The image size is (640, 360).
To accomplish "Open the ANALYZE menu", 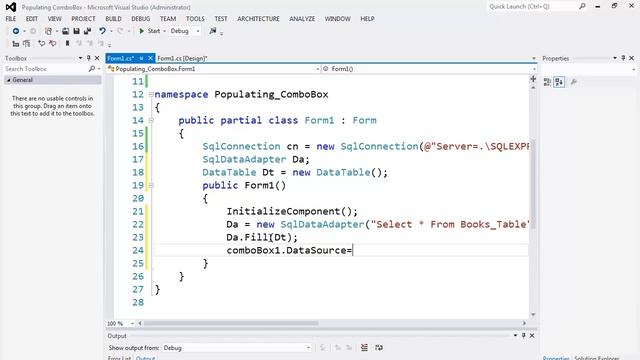I will (x=302, y=19).
